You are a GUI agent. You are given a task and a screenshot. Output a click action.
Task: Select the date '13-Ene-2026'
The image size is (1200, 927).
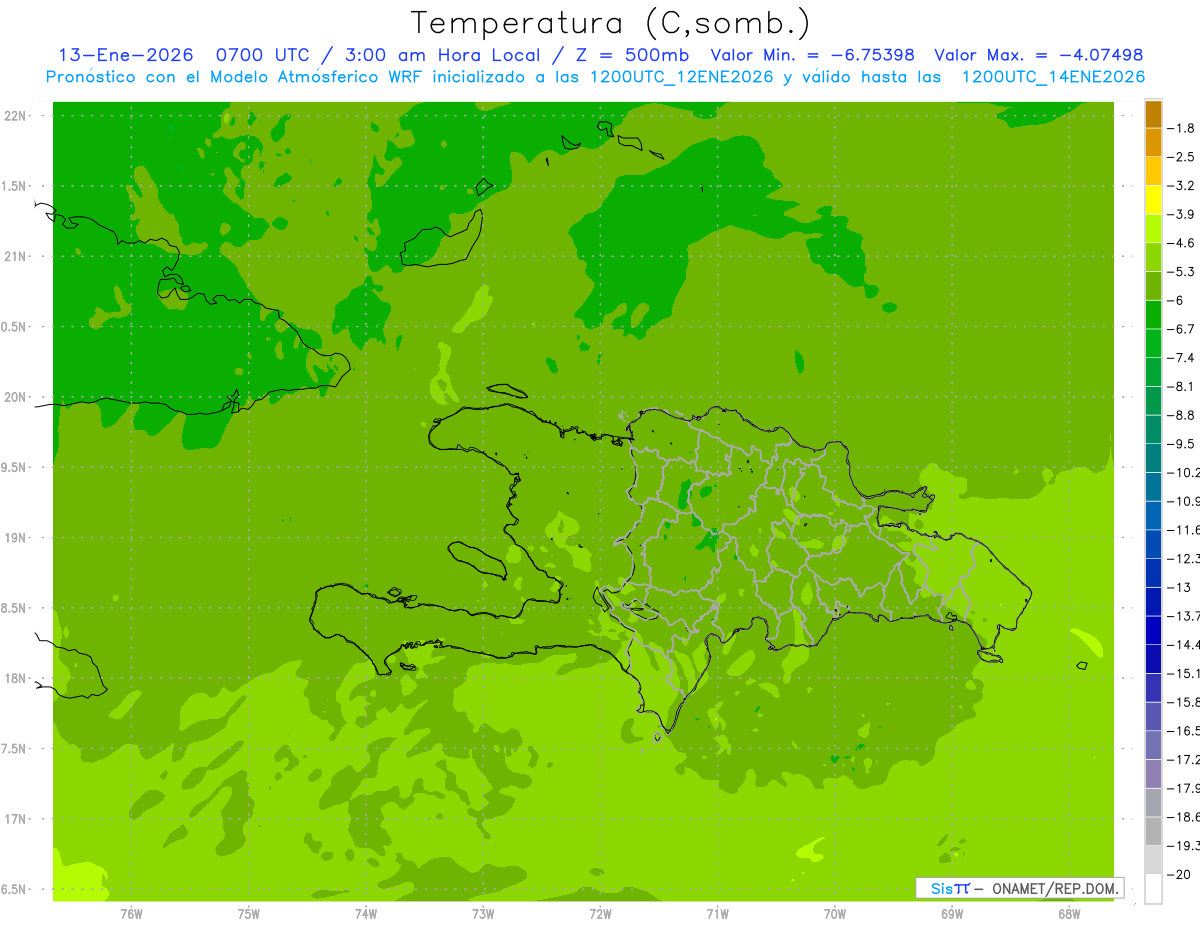(125, 55)
